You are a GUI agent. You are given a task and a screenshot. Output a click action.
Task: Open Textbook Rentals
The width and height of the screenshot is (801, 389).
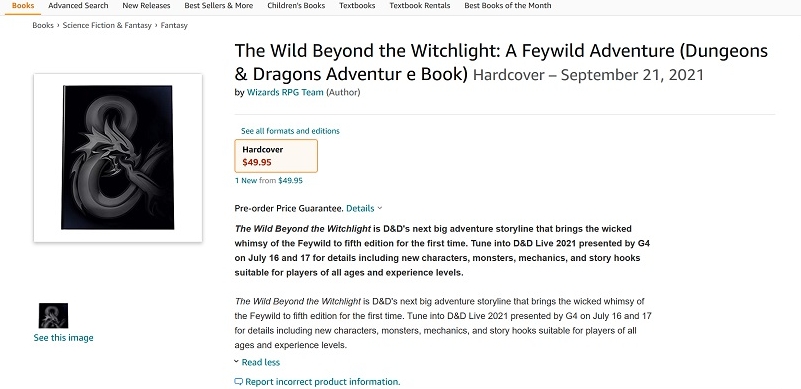coord(420,6)
